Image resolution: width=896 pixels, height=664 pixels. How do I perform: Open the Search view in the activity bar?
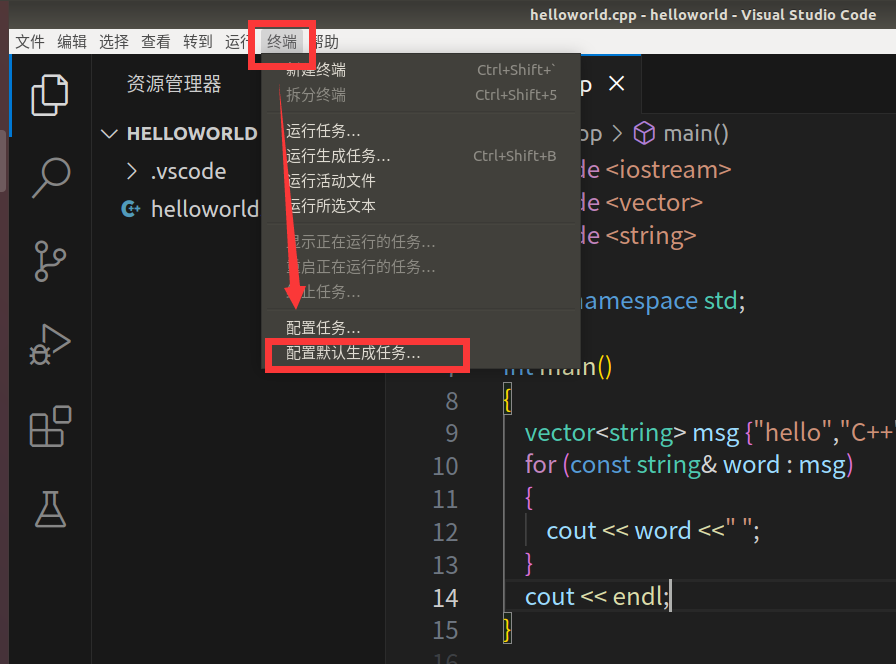tap(51, 178)
